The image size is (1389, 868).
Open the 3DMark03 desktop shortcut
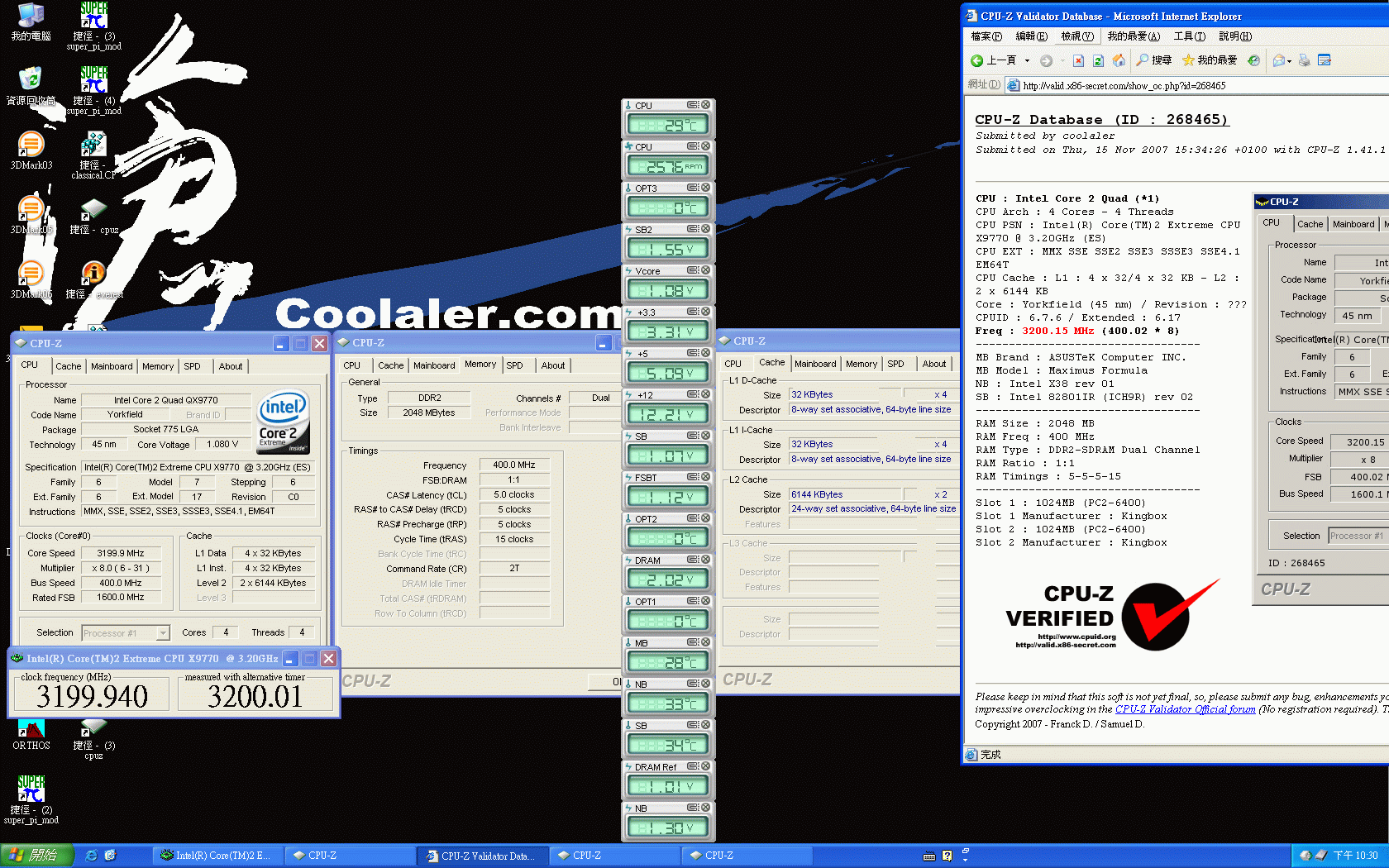click(31, 151)
